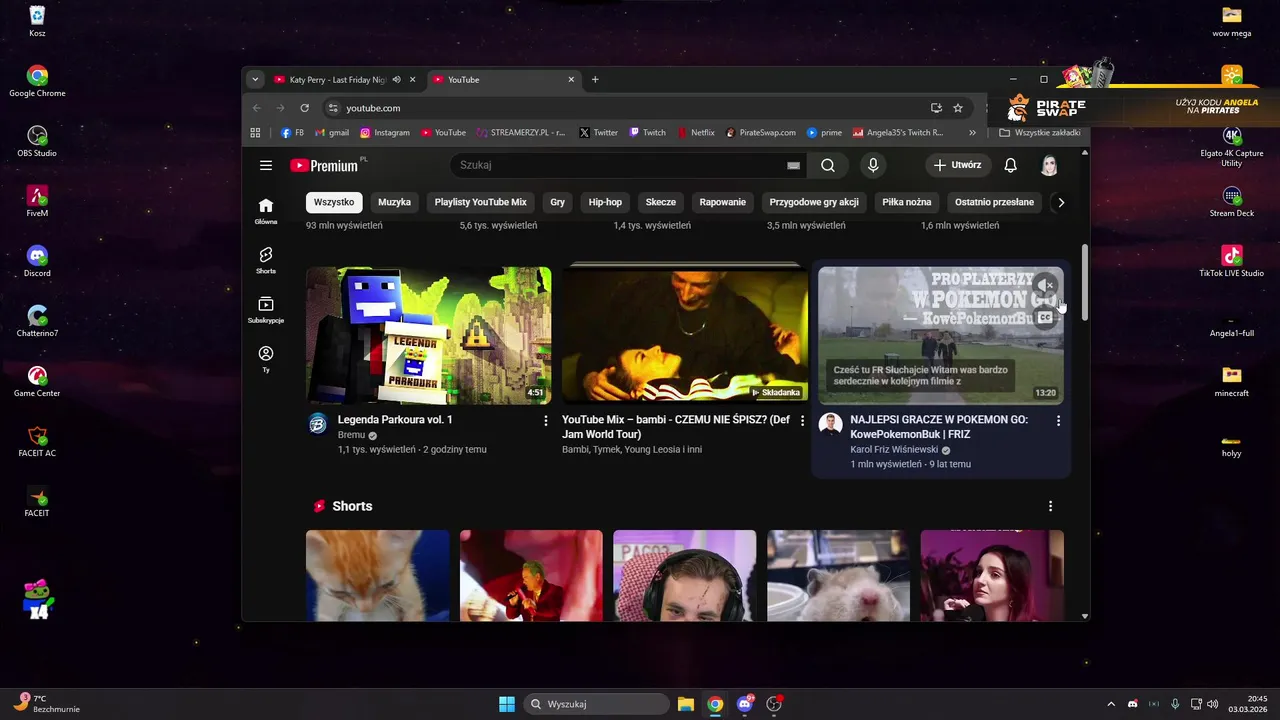Open Shorts from the sidebar
The image size is (1280, 720).
[266, 260]
